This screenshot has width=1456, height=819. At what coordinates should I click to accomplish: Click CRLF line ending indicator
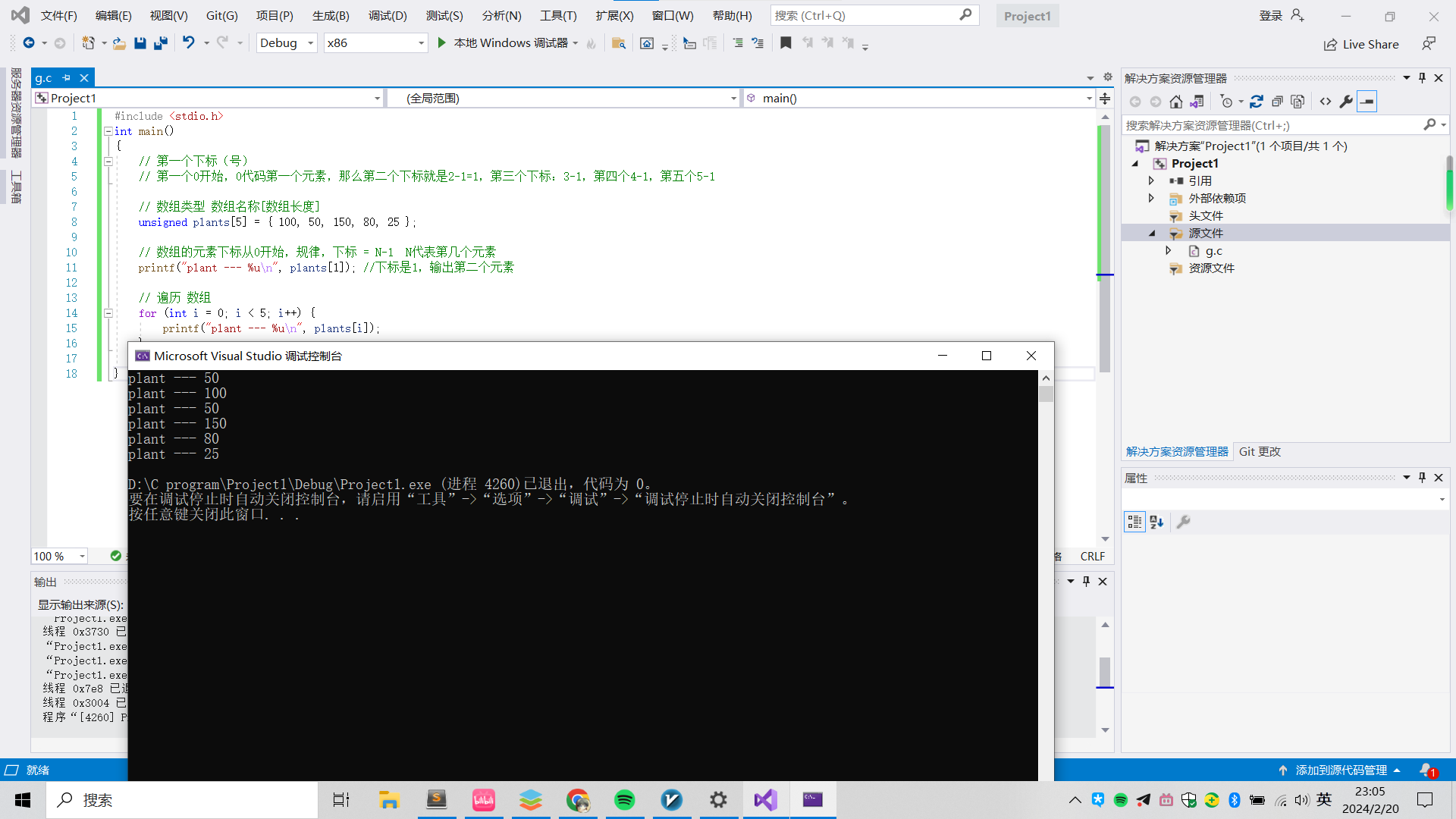click(1093, 556)
